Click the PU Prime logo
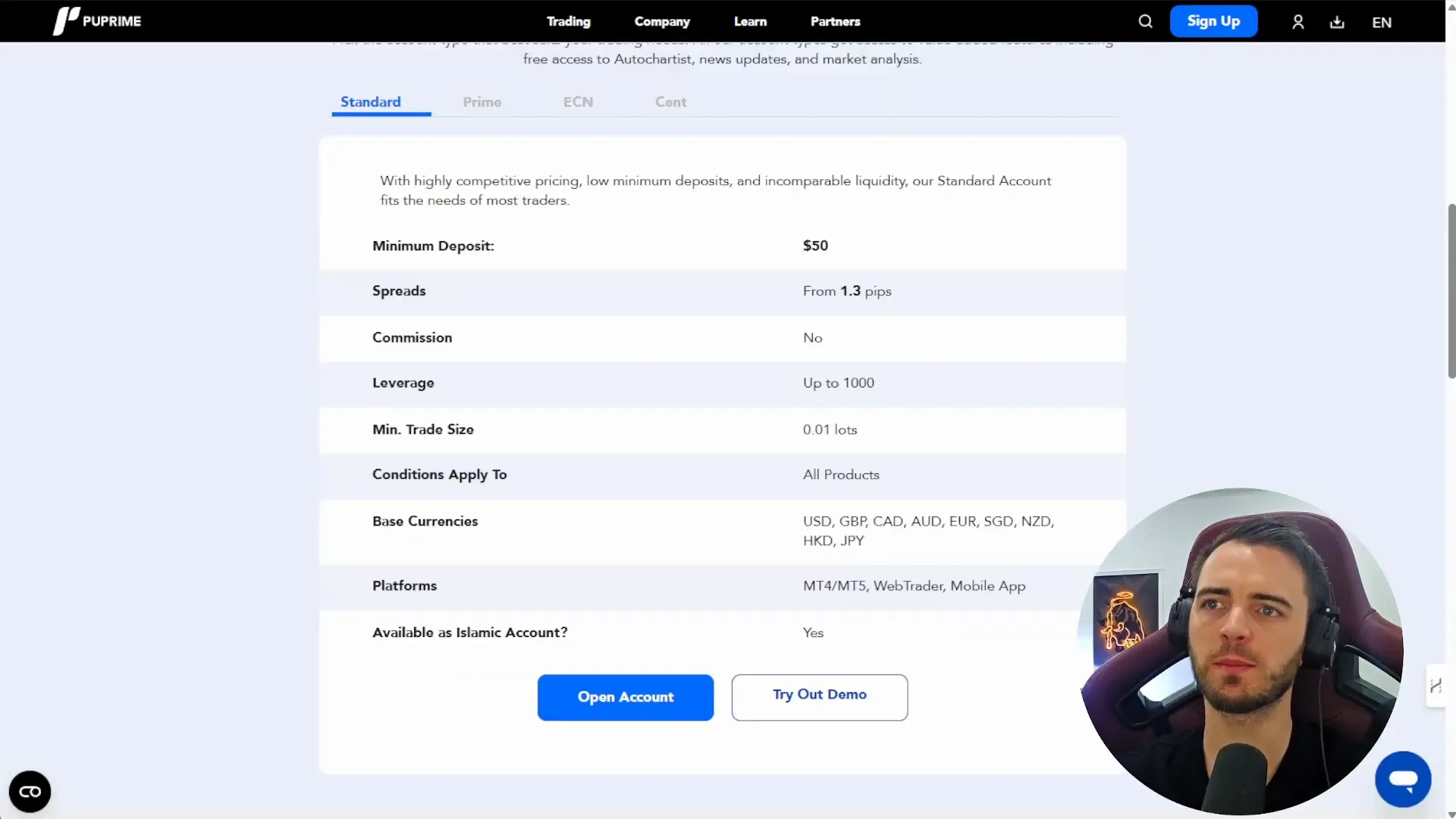The width and height of the screenshot is (1456, 819). 97,21
